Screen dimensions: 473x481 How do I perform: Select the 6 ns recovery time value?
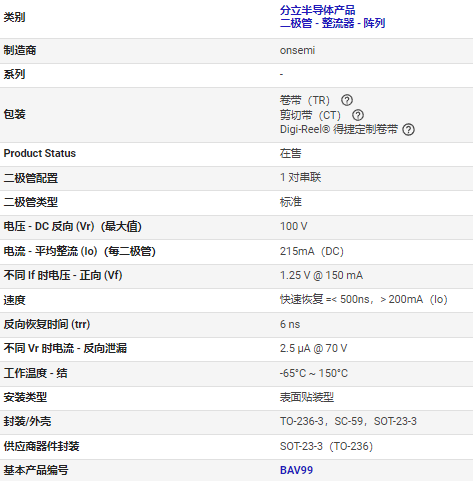coord(290,324)
